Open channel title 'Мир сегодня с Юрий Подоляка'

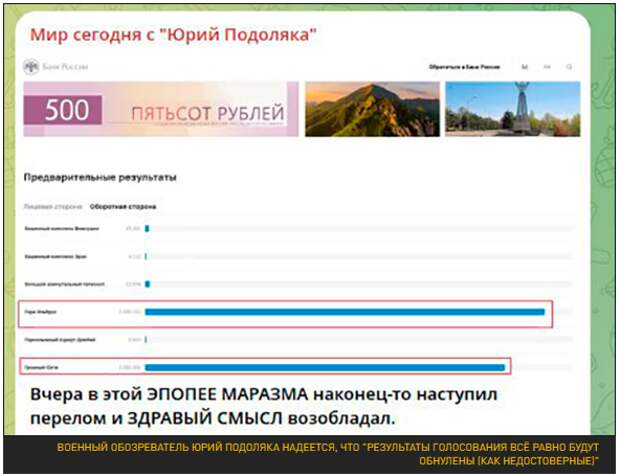(173, 35)
